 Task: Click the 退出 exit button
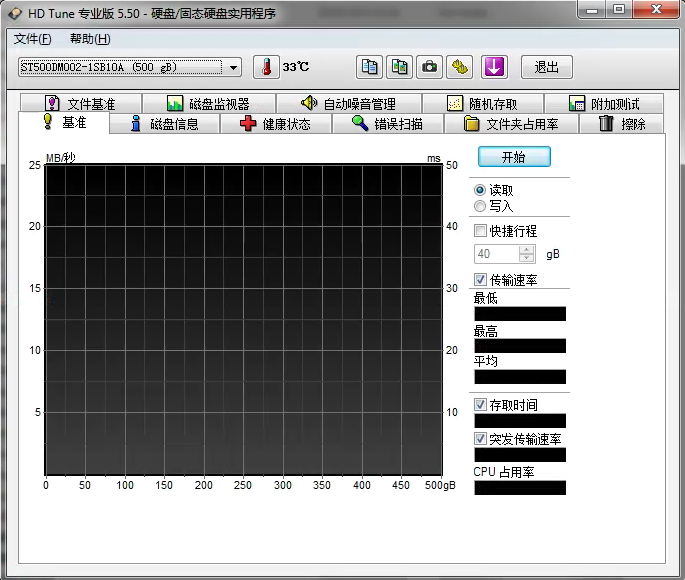[x=546, y=67]
